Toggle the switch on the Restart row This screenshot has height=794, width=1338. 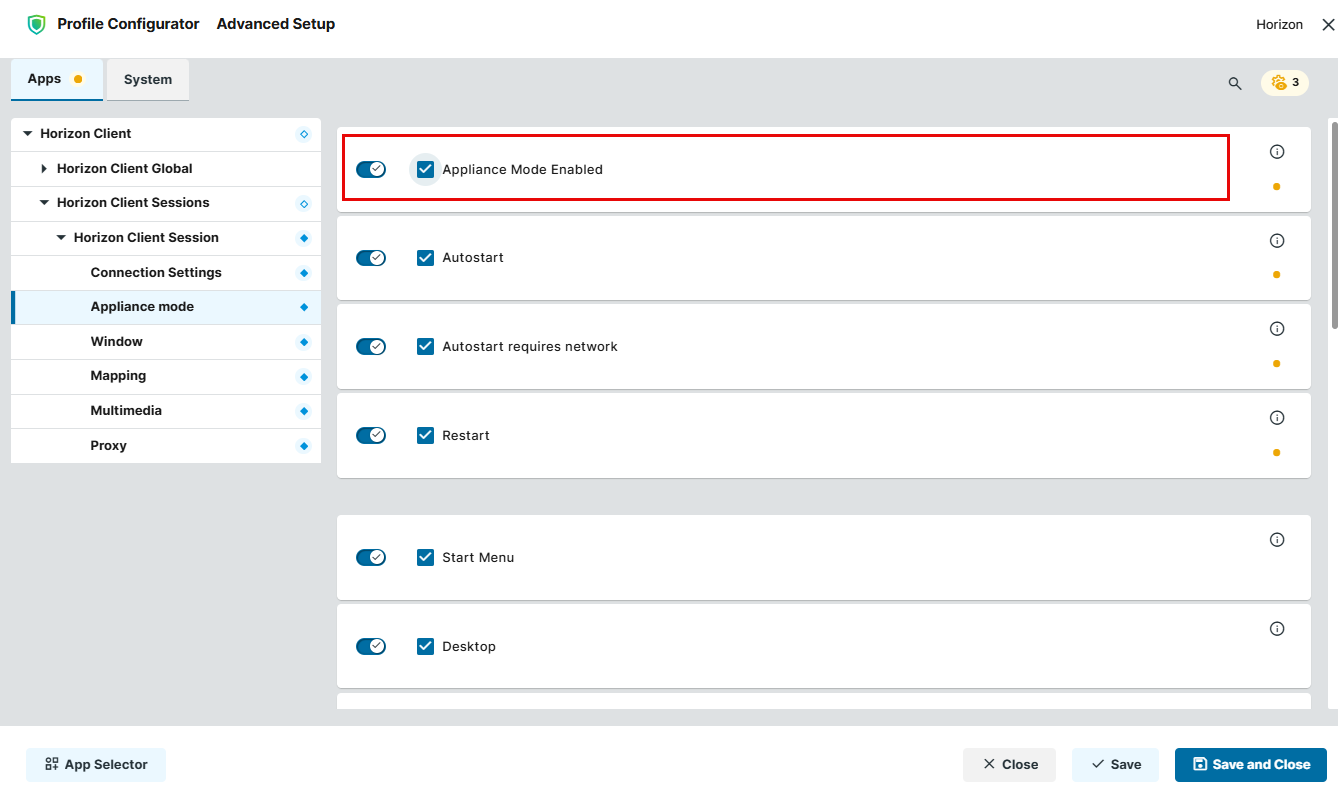(x=371, y=435)
